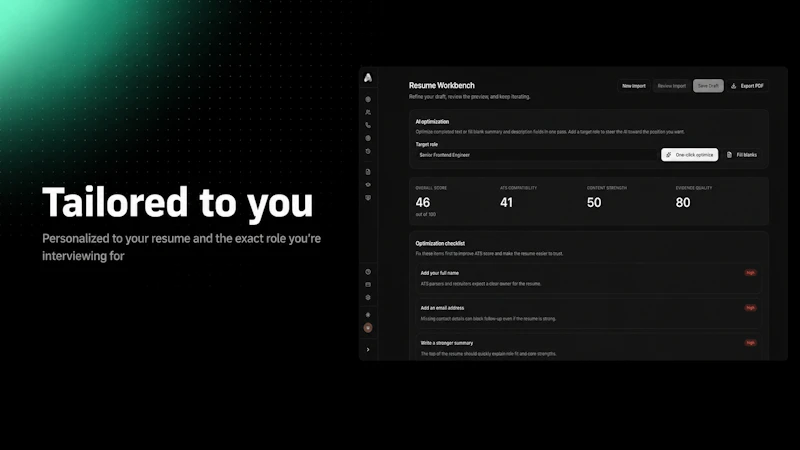800x450 pixels.
Task: Open the document icon in the sidebar
Action: tap(368, 172)
